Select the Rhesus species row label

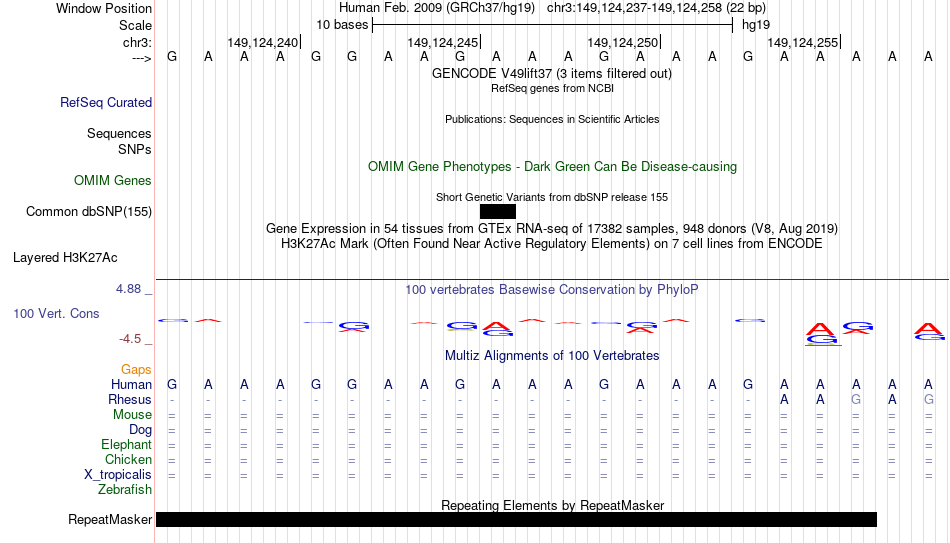pos(130,399)
